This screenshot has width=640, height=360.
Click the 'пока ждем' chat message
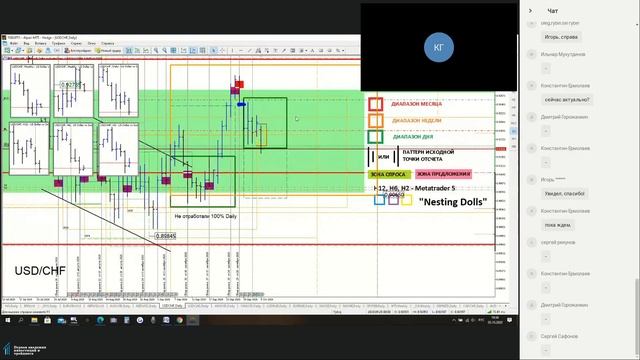pyautogui.click(x=557, y=225)
